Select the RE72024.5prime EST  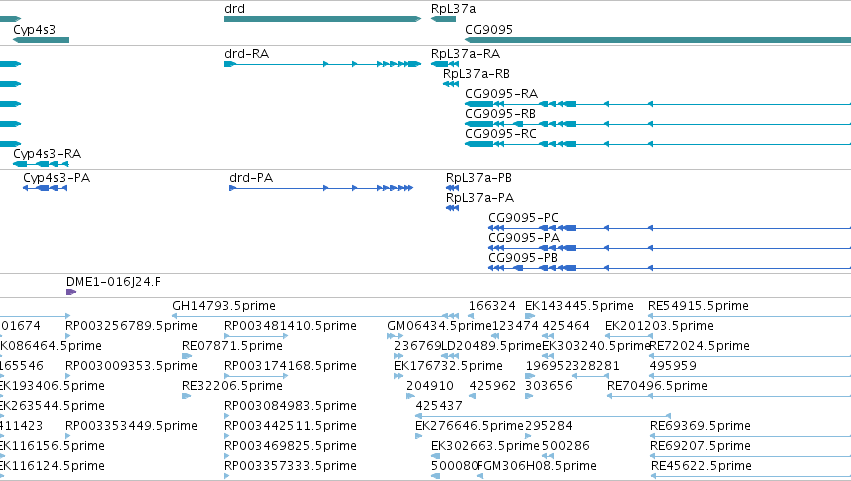click(750, 356)
